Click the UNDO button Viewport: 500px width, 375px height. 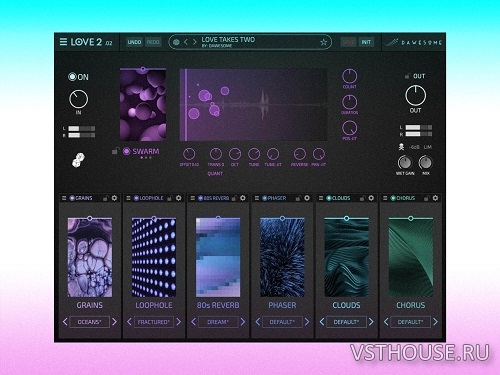pyautogui.click(x=134, y=42)
